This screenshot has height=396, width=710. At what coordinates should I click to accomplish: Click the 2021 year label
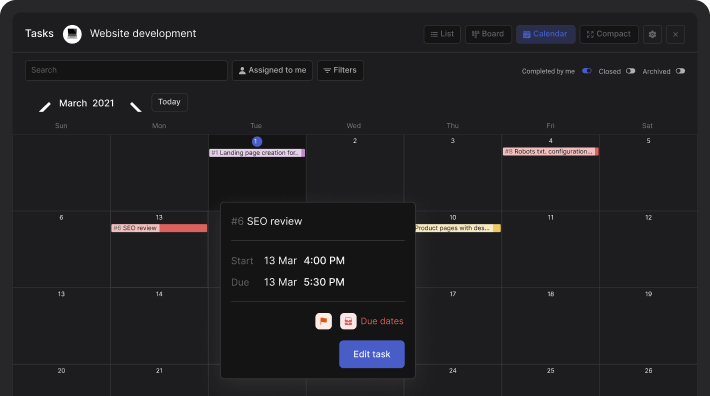[x=103, y=104]
